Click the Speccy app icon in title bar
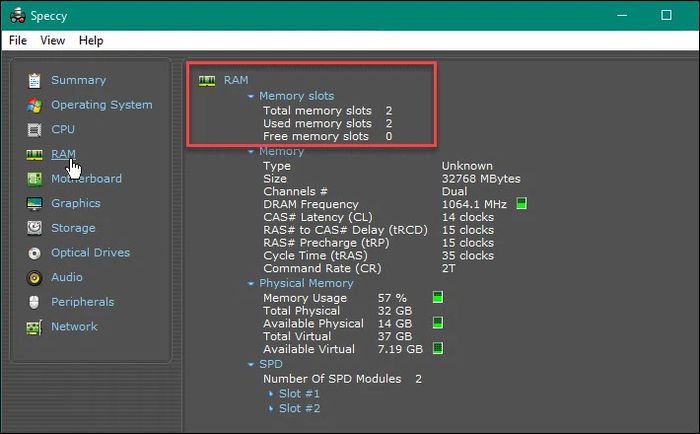This screenshot has height=434, width=700. 17,15
